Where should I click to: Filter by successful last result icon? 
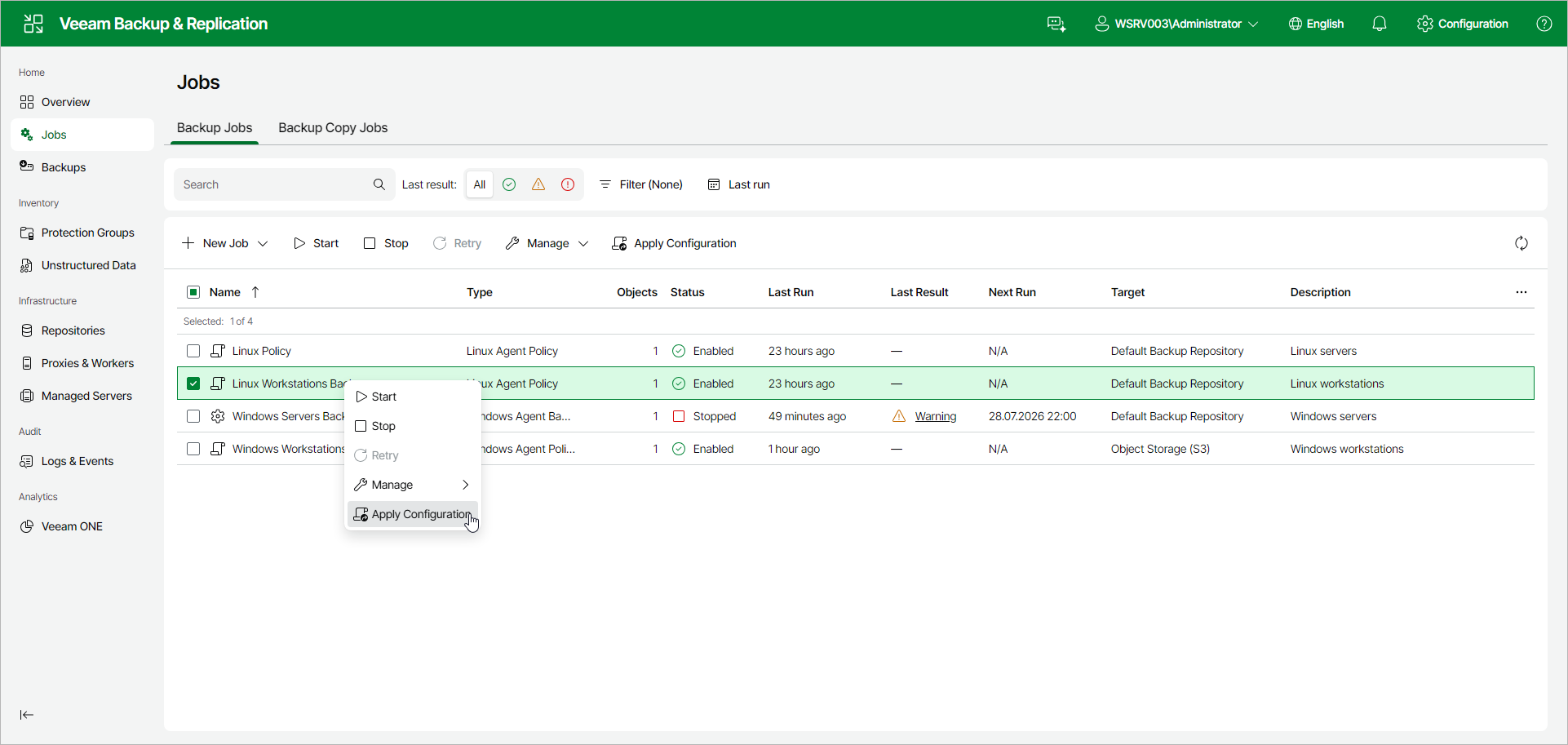[509, 184]
